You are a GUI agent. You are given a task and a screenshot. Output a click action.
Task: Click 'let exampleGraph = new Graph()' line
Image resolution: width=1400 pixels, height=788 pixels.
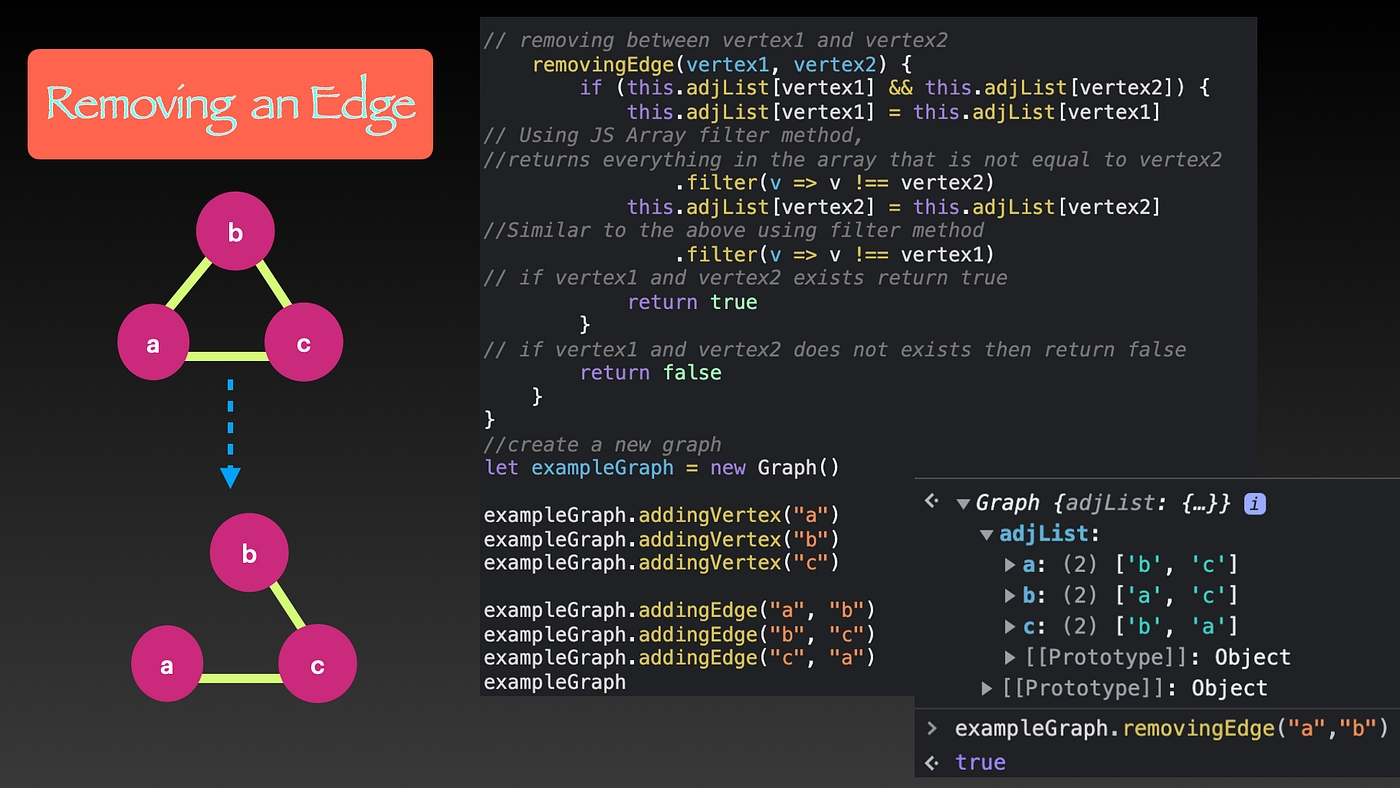661,467
